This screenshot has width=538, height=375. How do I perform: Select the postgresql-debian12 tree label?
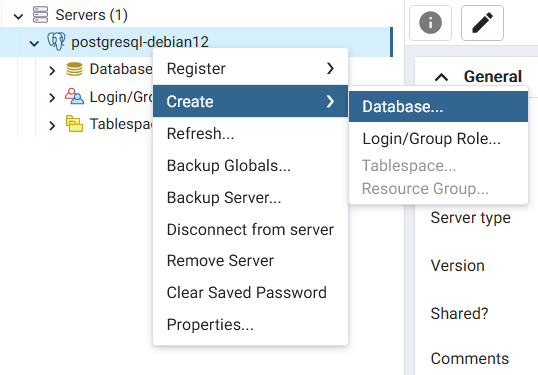tap(140, 42)
